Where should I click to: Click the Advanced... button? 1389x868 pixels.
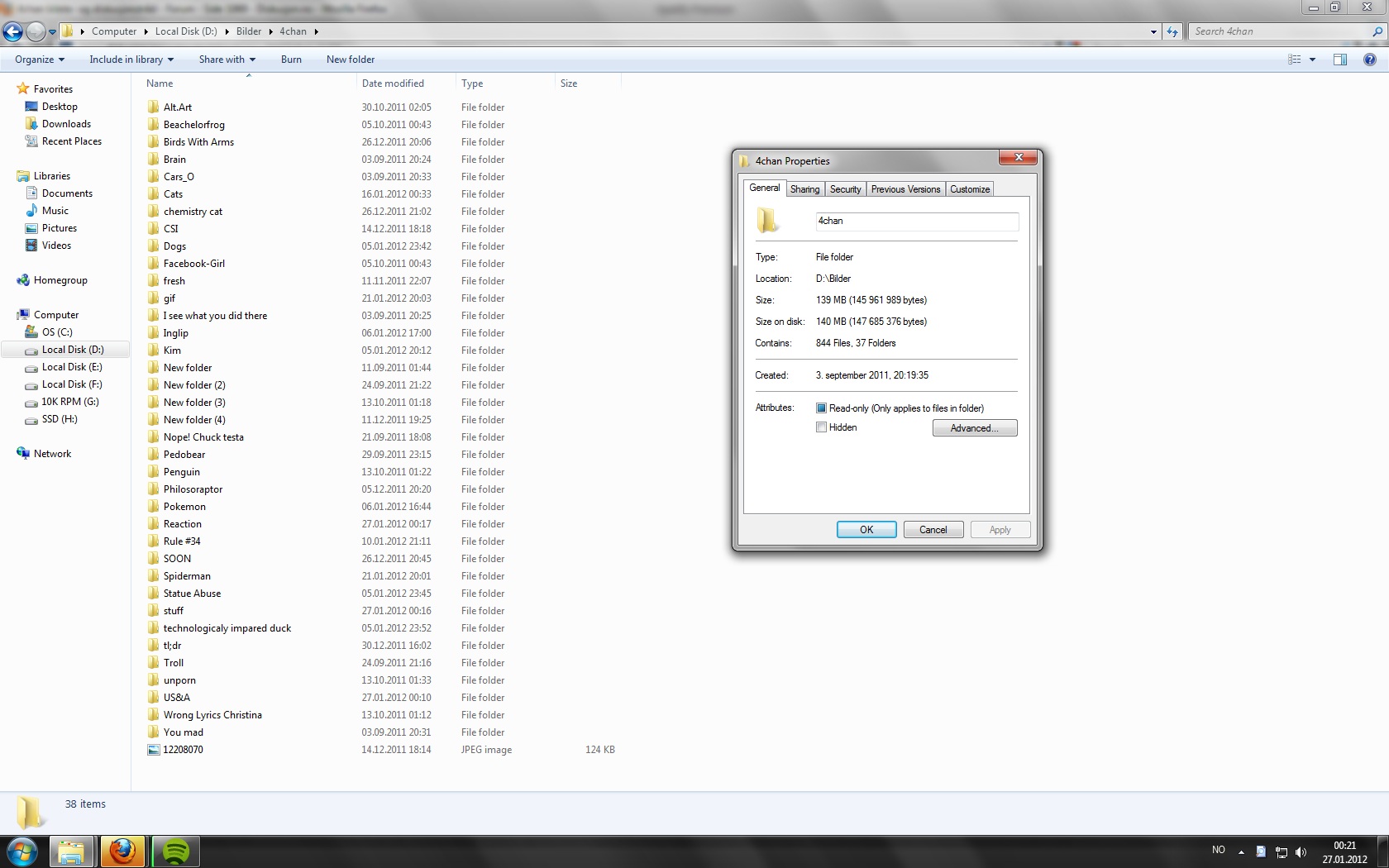tap(975, 428)
